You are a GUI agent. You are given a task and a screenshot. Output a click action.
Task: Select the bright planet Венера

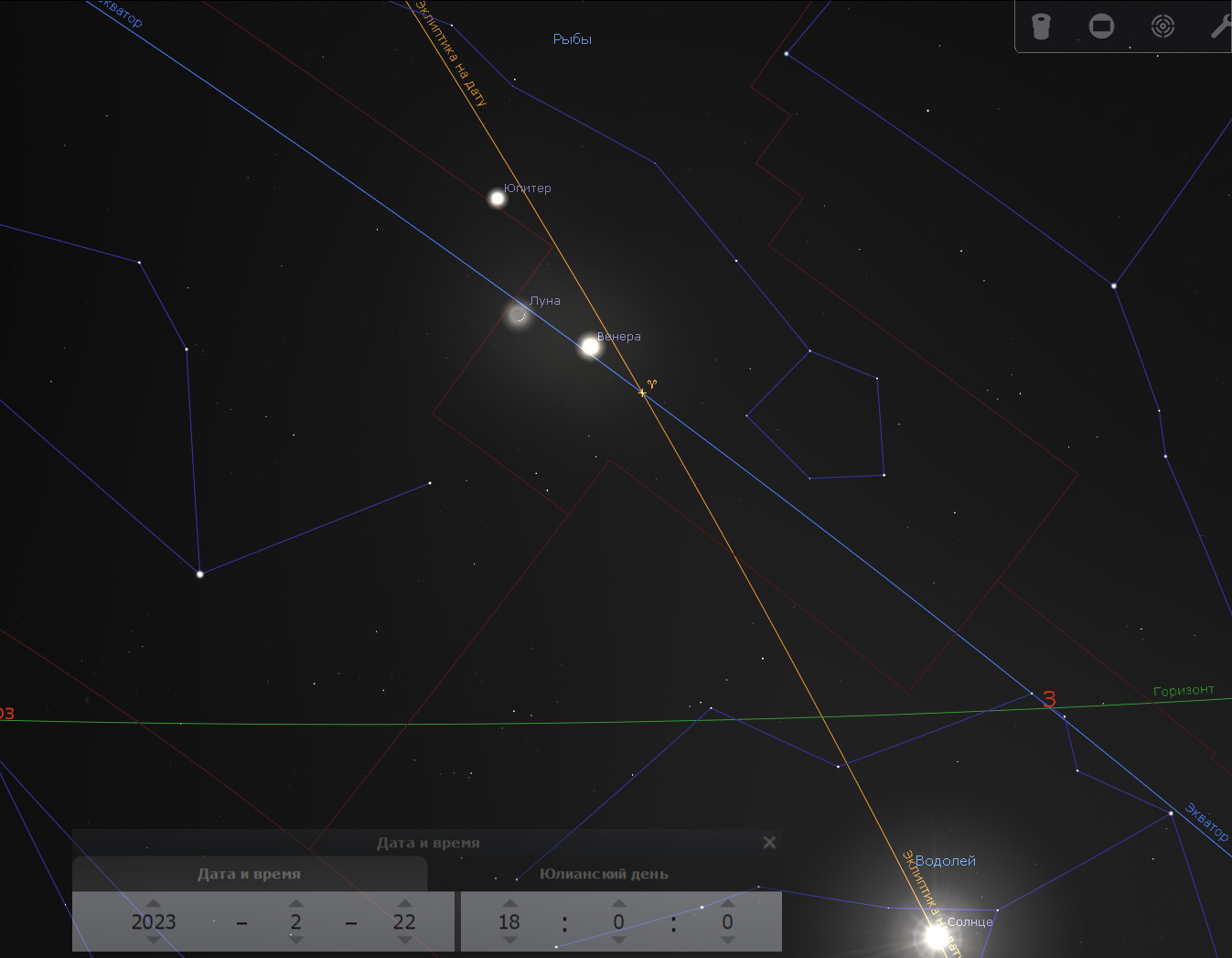point(590,347)
